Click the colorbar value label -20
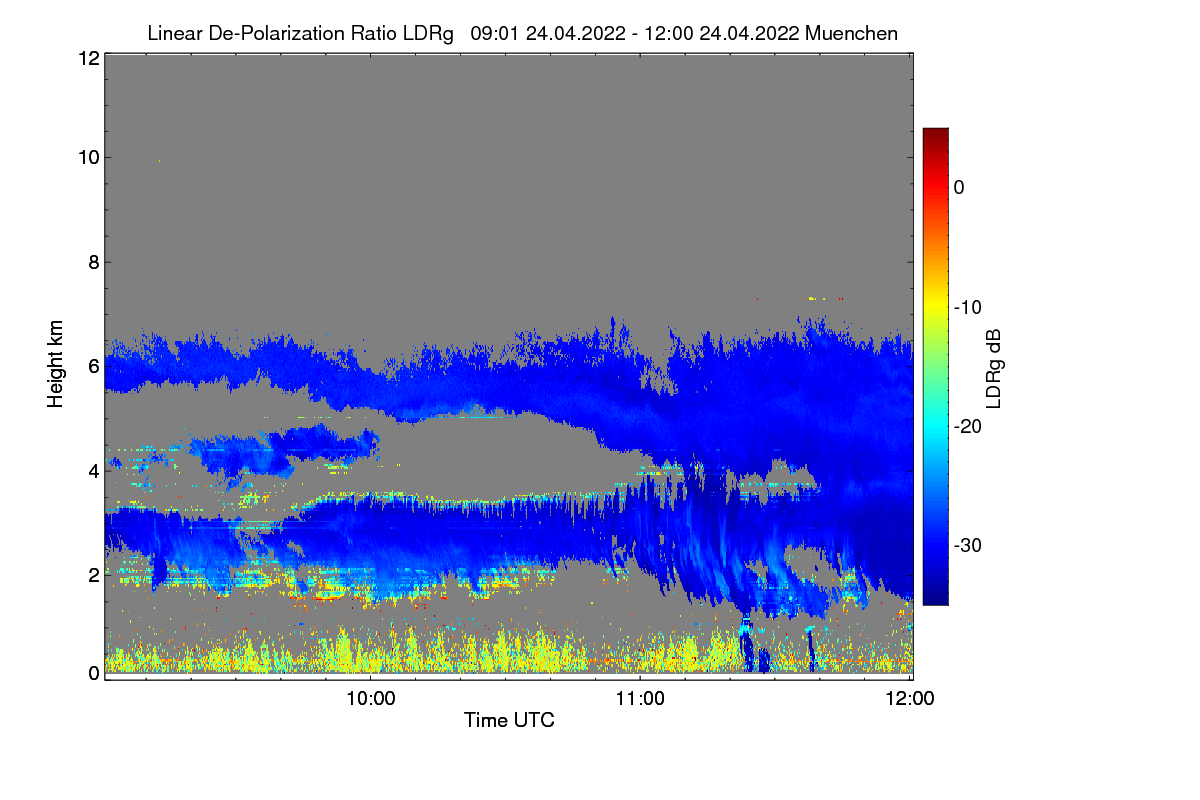The width and height of the screenshot is (1200, 800). coord(967,426)
